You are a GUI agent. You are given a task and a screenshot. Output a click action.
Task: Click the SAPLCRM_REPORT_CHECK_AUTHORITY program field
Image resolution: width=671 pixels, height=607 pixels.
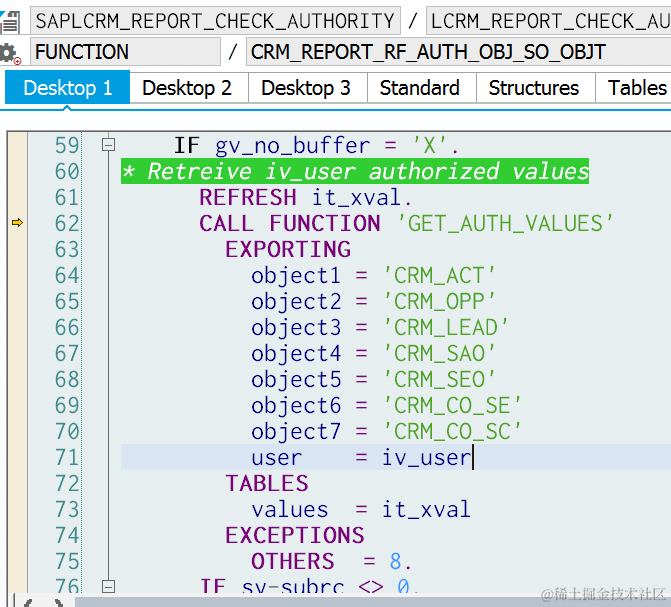tap(215, 21)
